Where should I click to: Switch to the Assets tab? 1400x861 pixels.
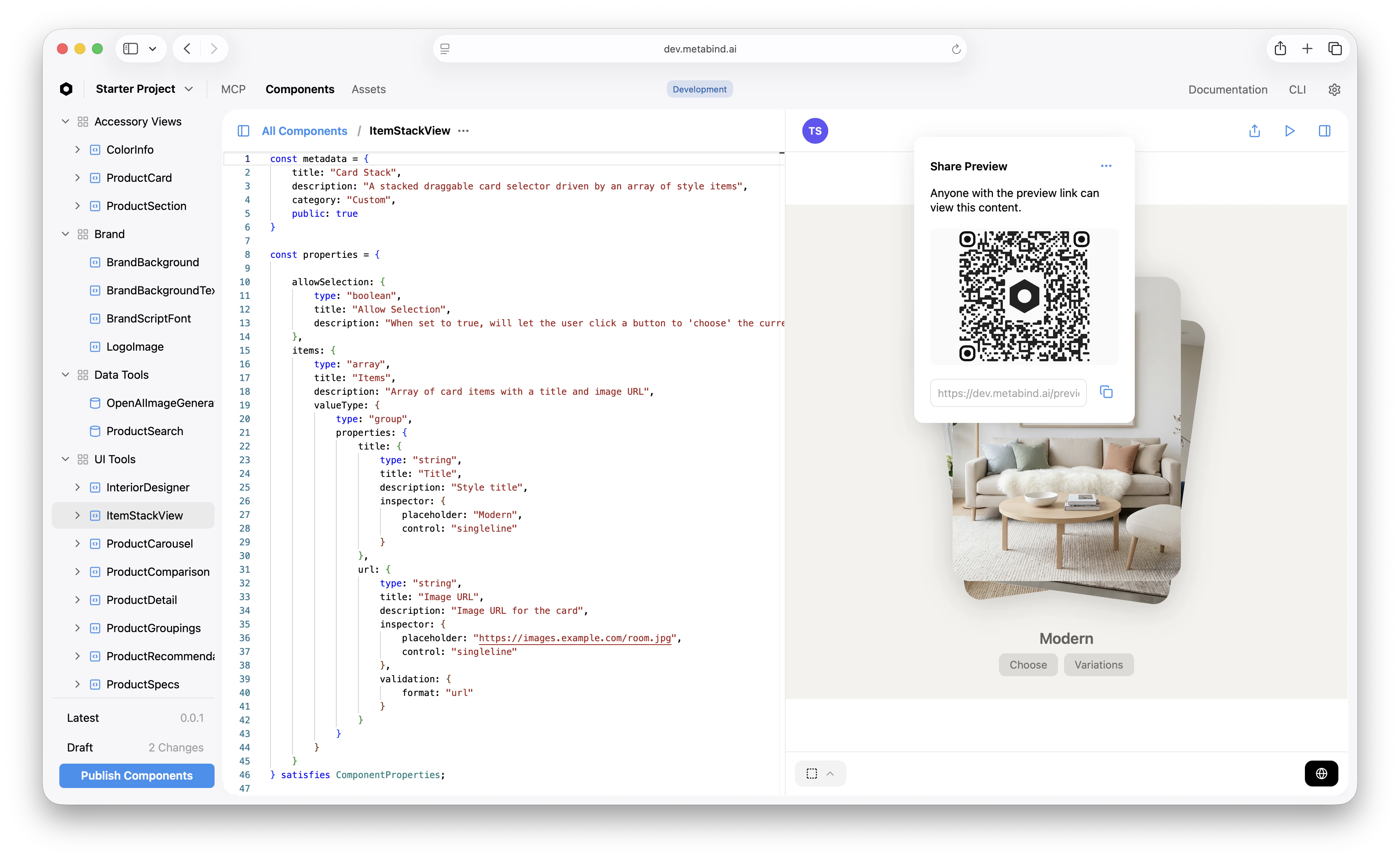point(368,89)
